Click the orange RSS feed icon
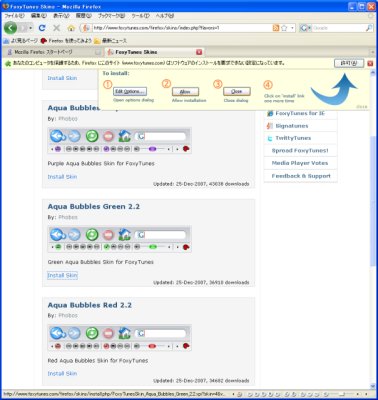The height and width of the screenshot is (400, 378). point(276,28)
